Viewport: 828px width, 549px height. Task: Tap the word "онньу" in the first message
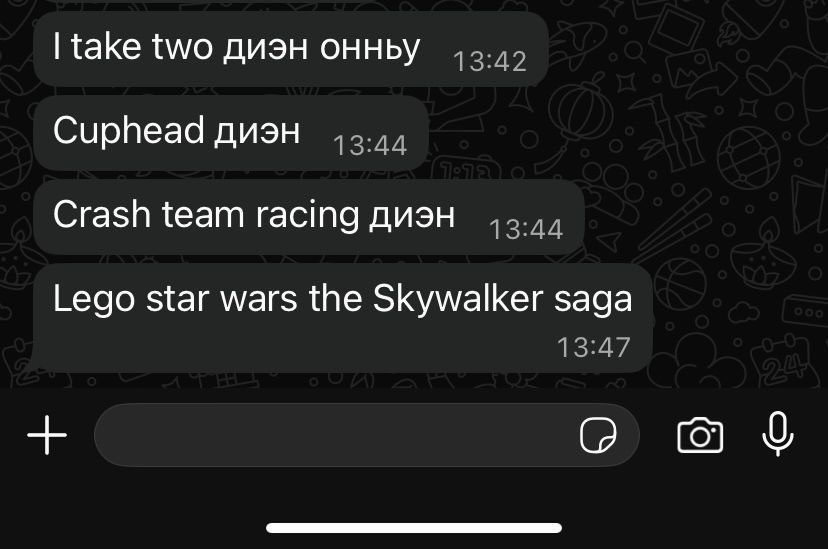pyautogui.click(x=370, y=48)
